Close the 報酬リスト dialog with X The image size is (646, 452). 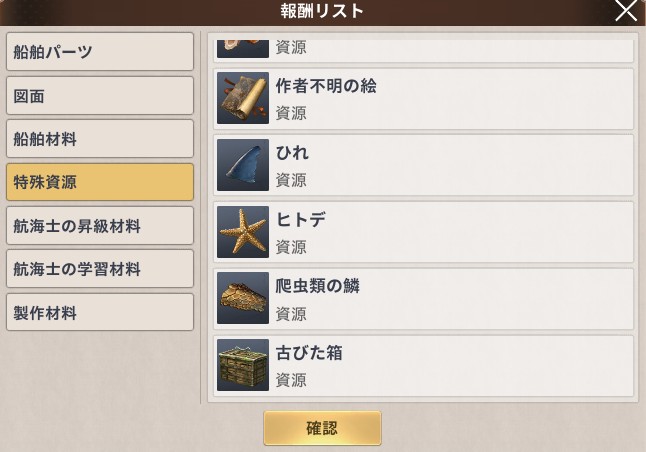pyautogui.click(x=626, y=11)
